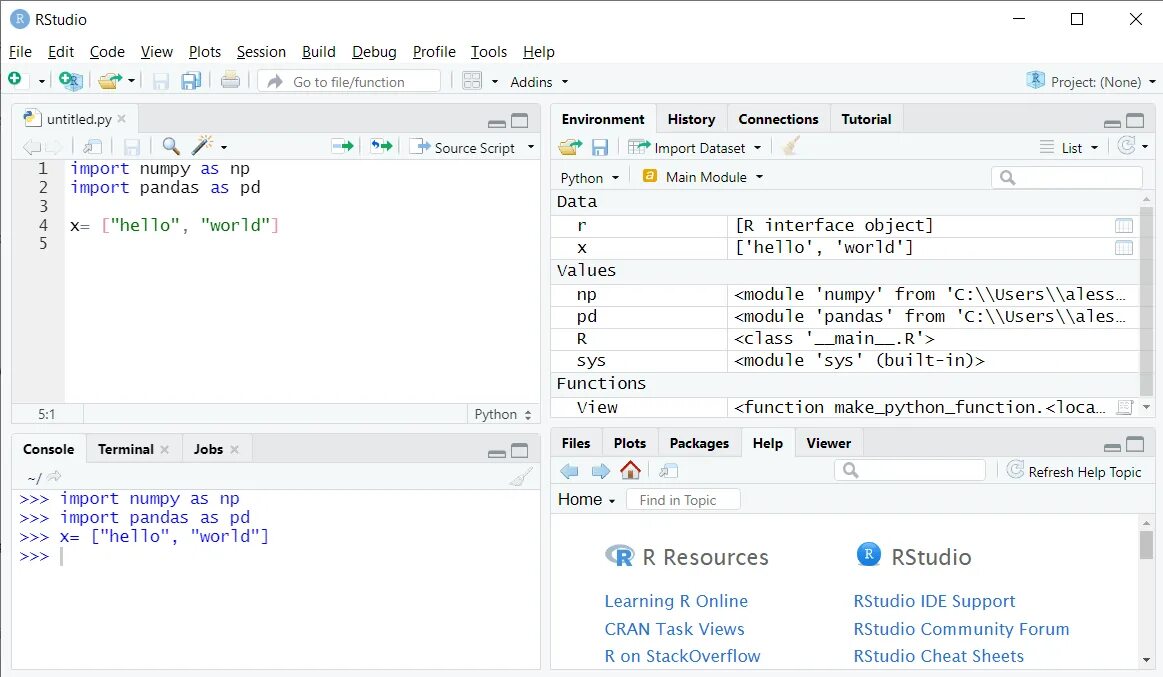The width and height of the screenshot is (1163, 677).
Task: Maximize the Console pane
Action: tap(520, 451)
